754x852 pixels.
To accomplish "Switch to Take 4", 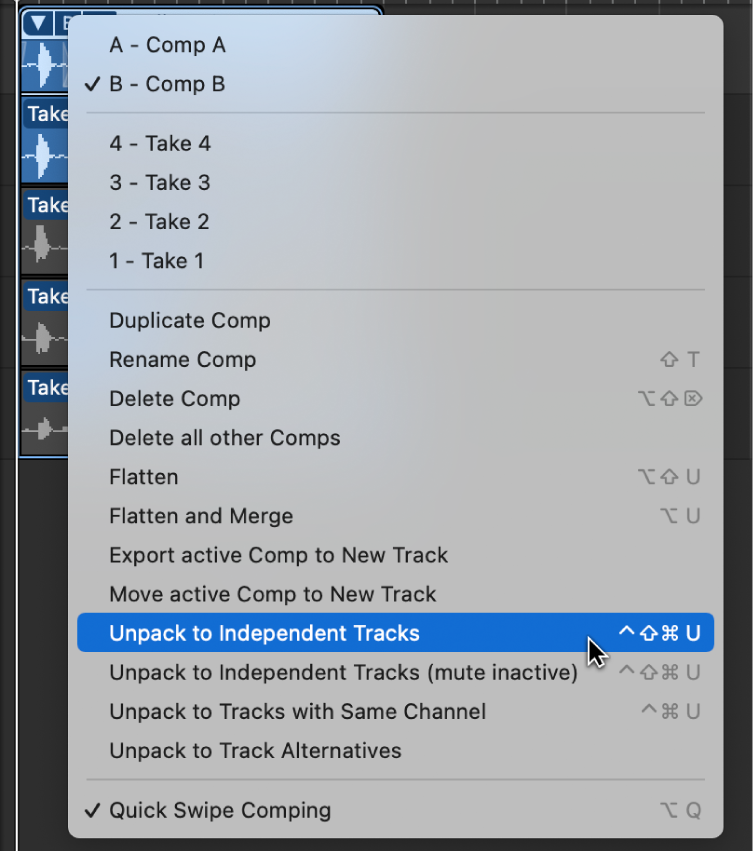I will pyautogui.click(x=160, y=143).
